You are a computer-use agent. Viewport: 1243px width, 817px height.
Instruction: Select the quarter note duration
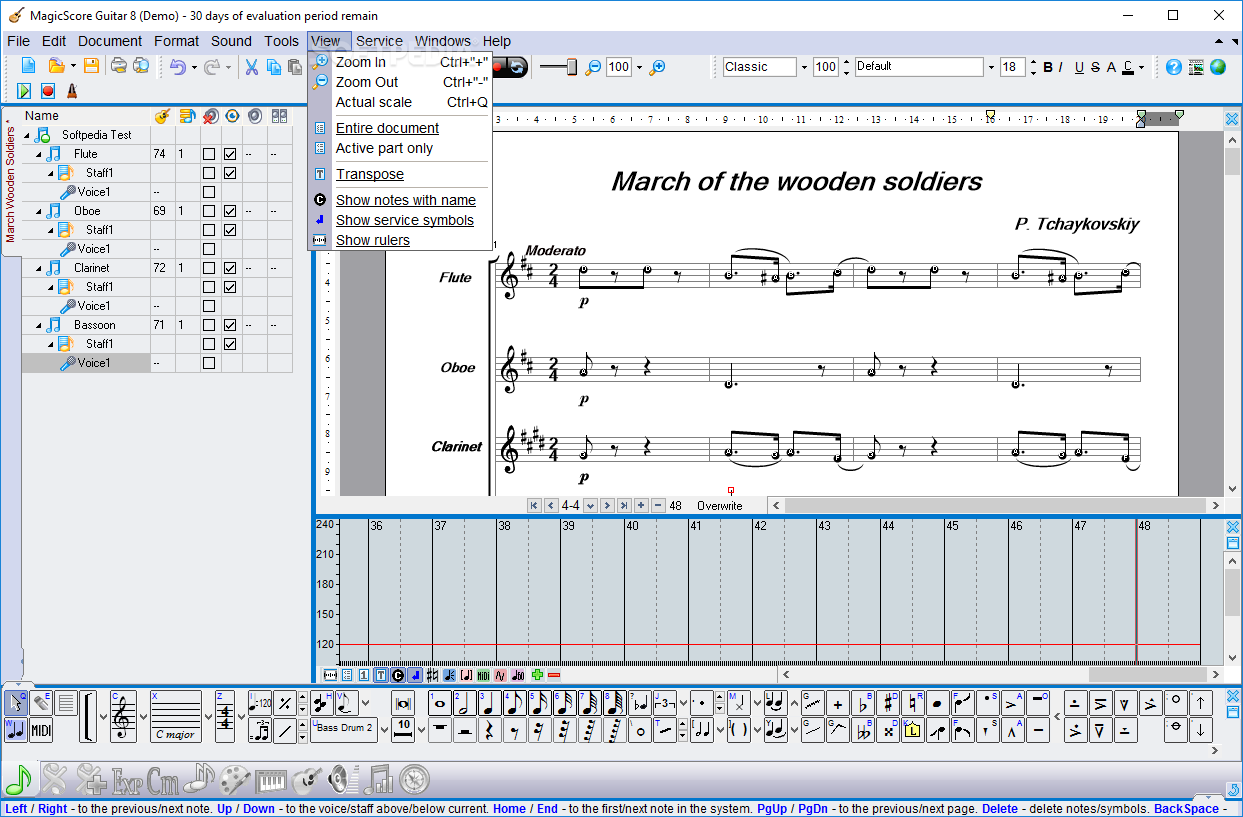pos(490,703)
